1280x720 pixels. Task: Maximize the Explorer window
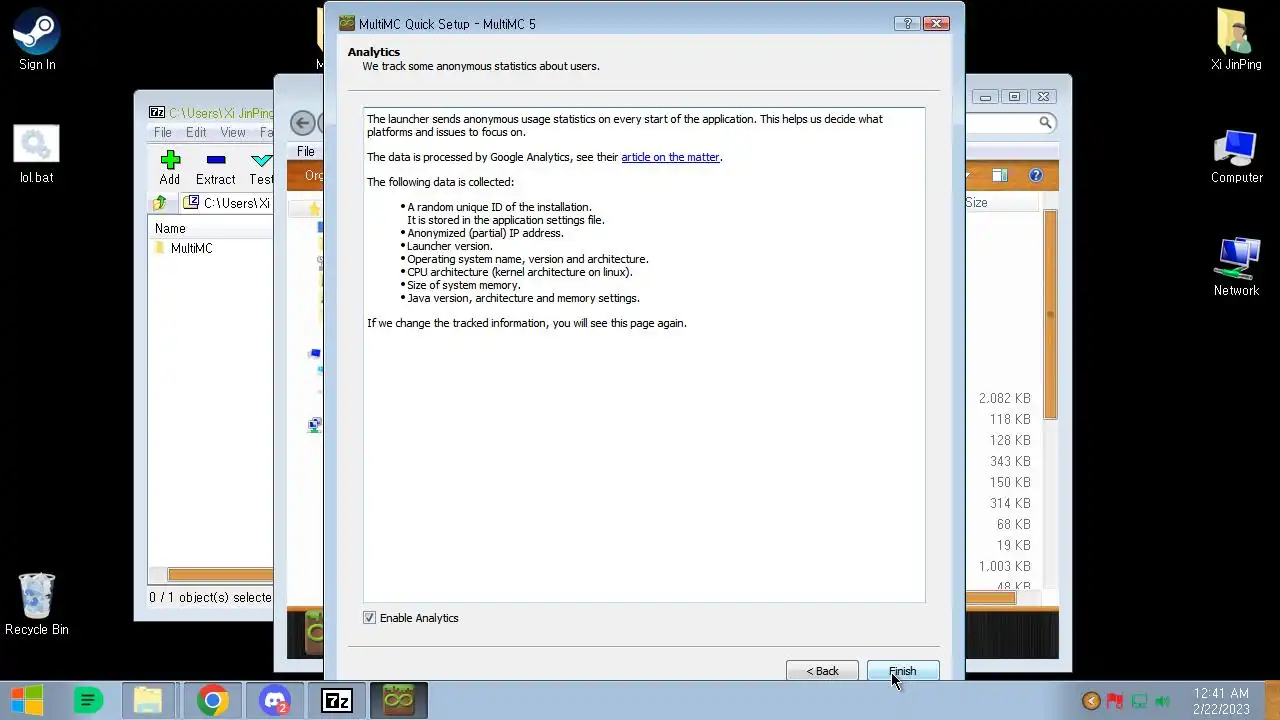(1014, 97)
